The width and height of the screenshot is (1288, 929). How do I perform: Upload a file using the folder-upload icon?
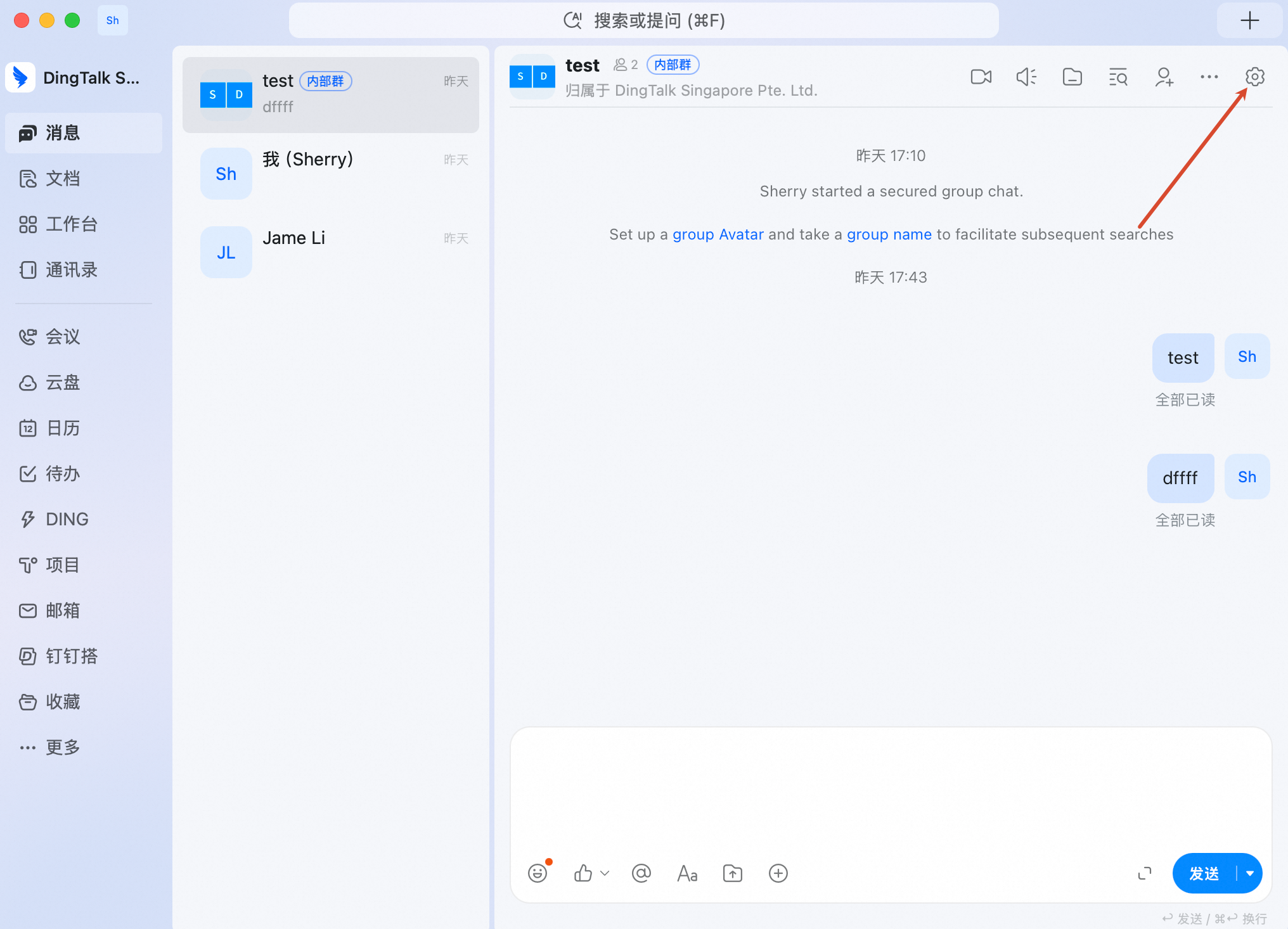point(733,873)
